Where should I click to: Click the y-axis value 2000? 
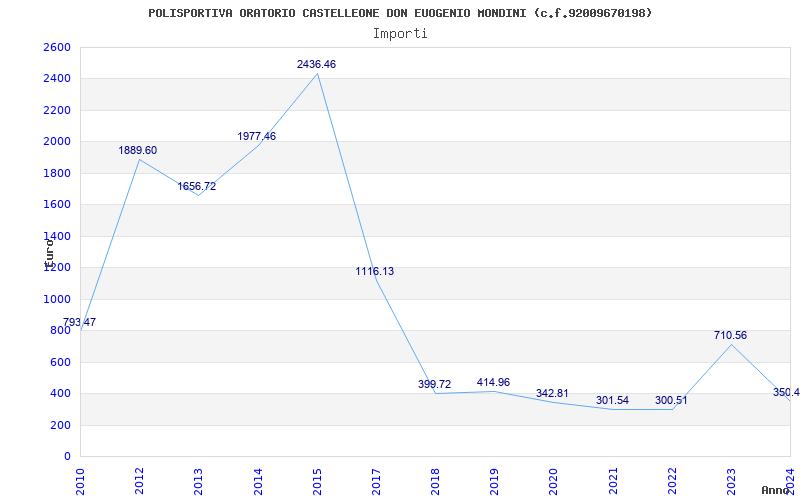57,142
